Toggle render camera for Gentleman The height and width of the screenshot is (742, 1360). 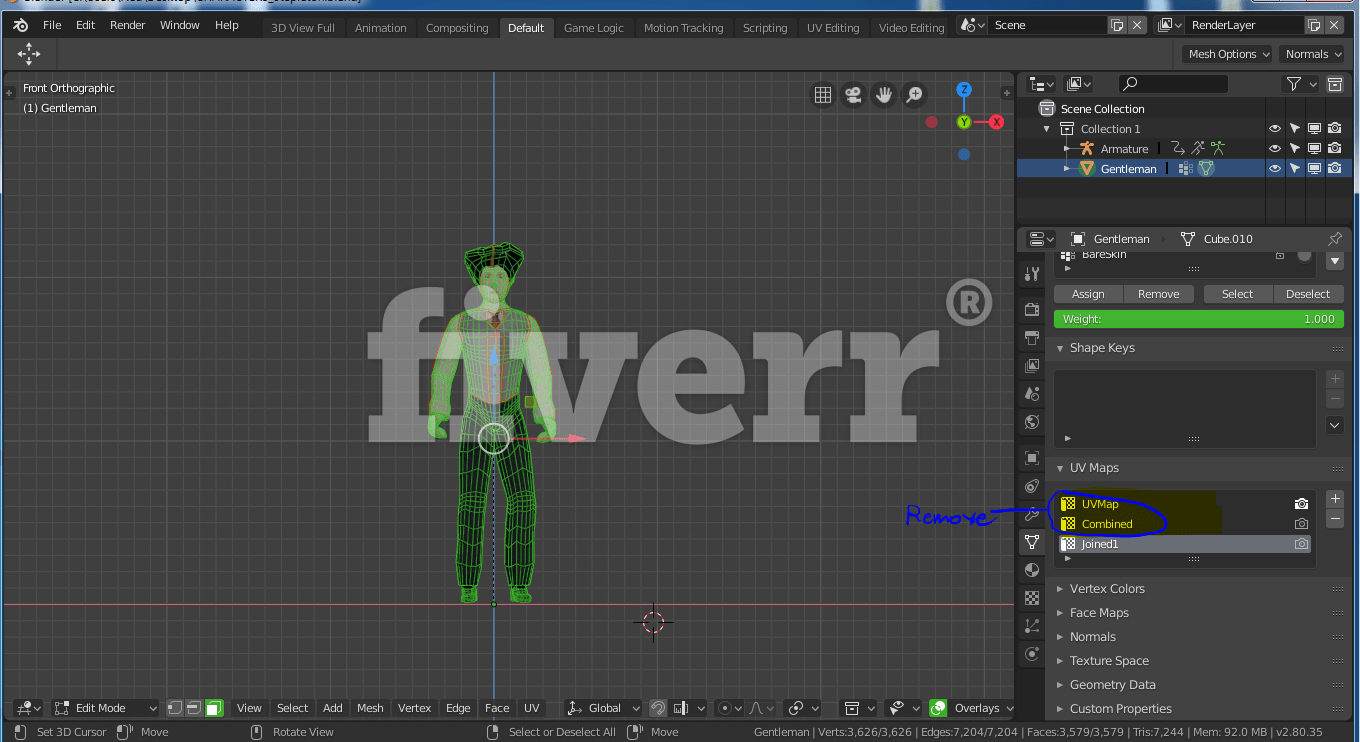pyautogui.click(x=1335, y=169)
